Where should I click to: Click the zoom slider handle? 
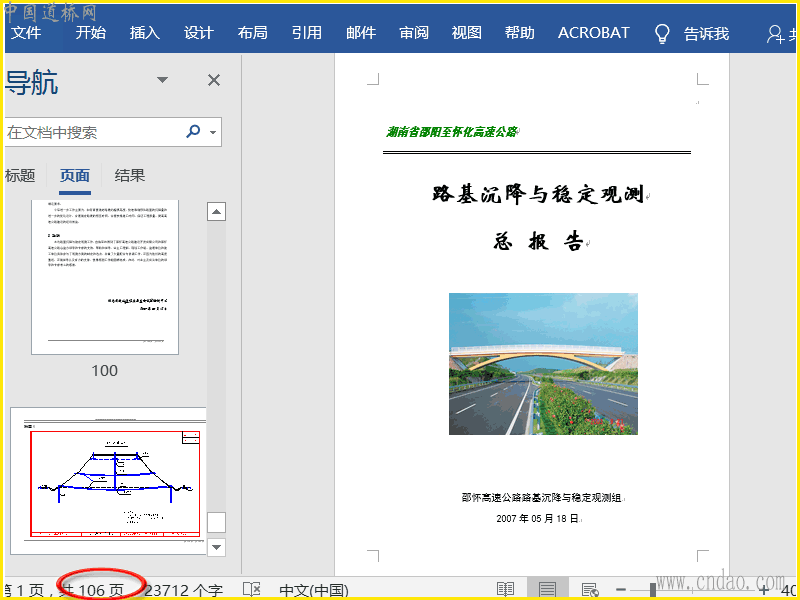click(x=653, y=590)
